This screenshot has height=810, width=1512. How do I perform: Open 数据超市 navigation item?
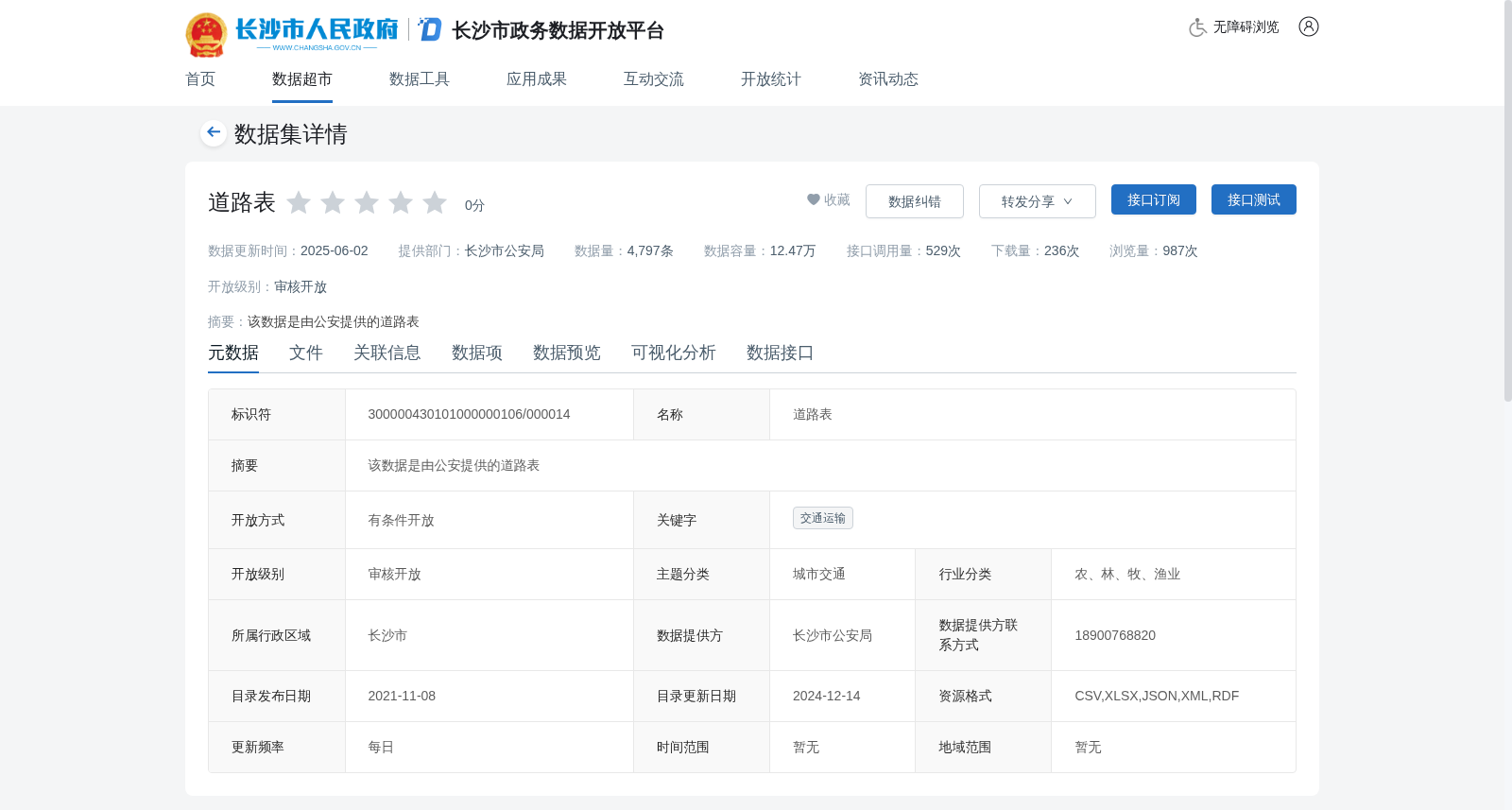(302, 79)
